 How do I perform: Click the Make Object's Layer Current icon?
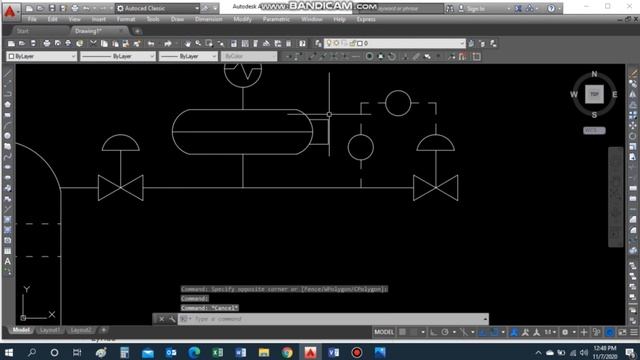[x=471, y=43]
